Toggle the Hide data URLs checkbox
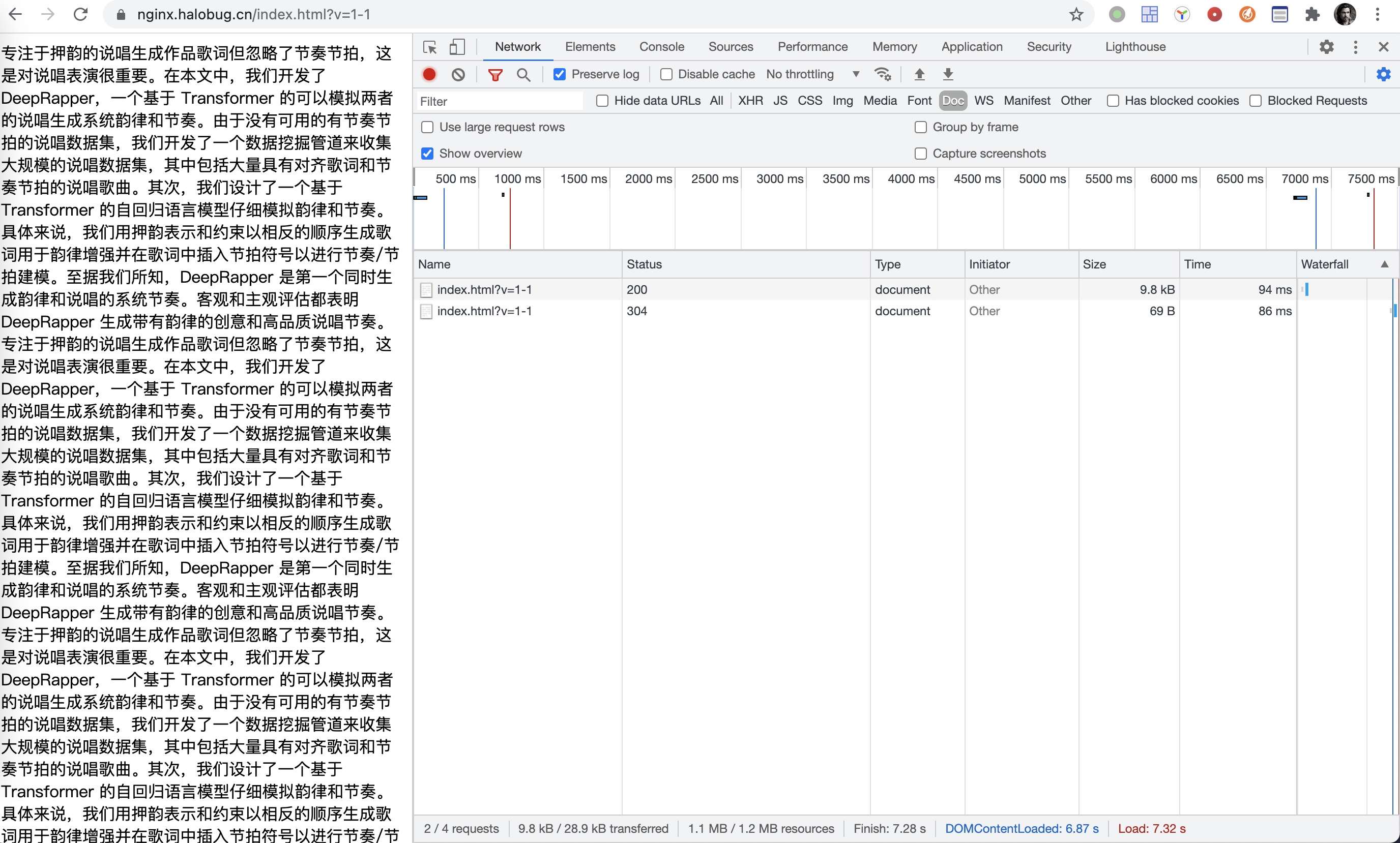The image size is (1400, 843). 601,100
